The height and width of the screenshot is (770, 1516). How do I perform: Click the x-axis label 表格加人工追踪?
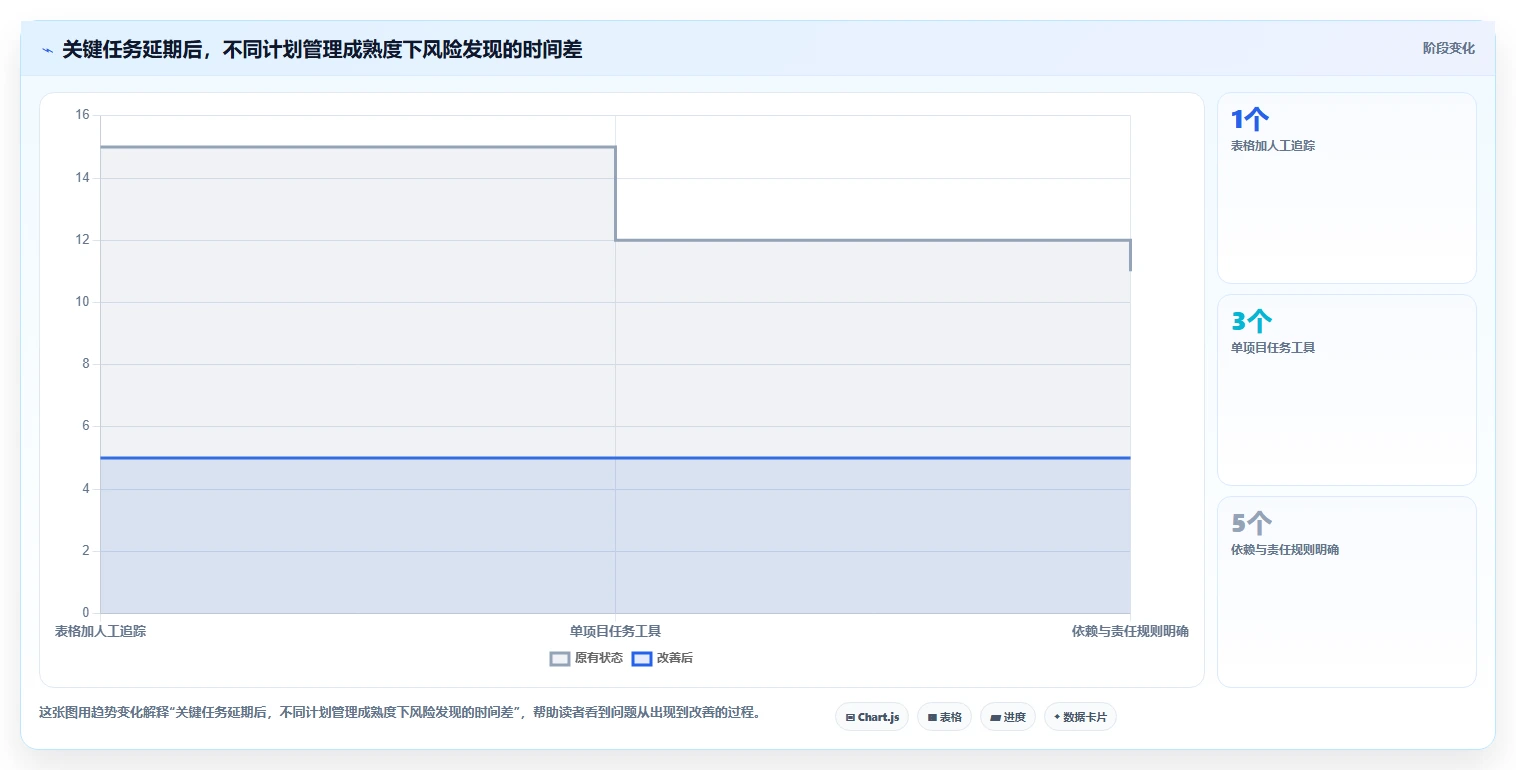pos(101,631)
